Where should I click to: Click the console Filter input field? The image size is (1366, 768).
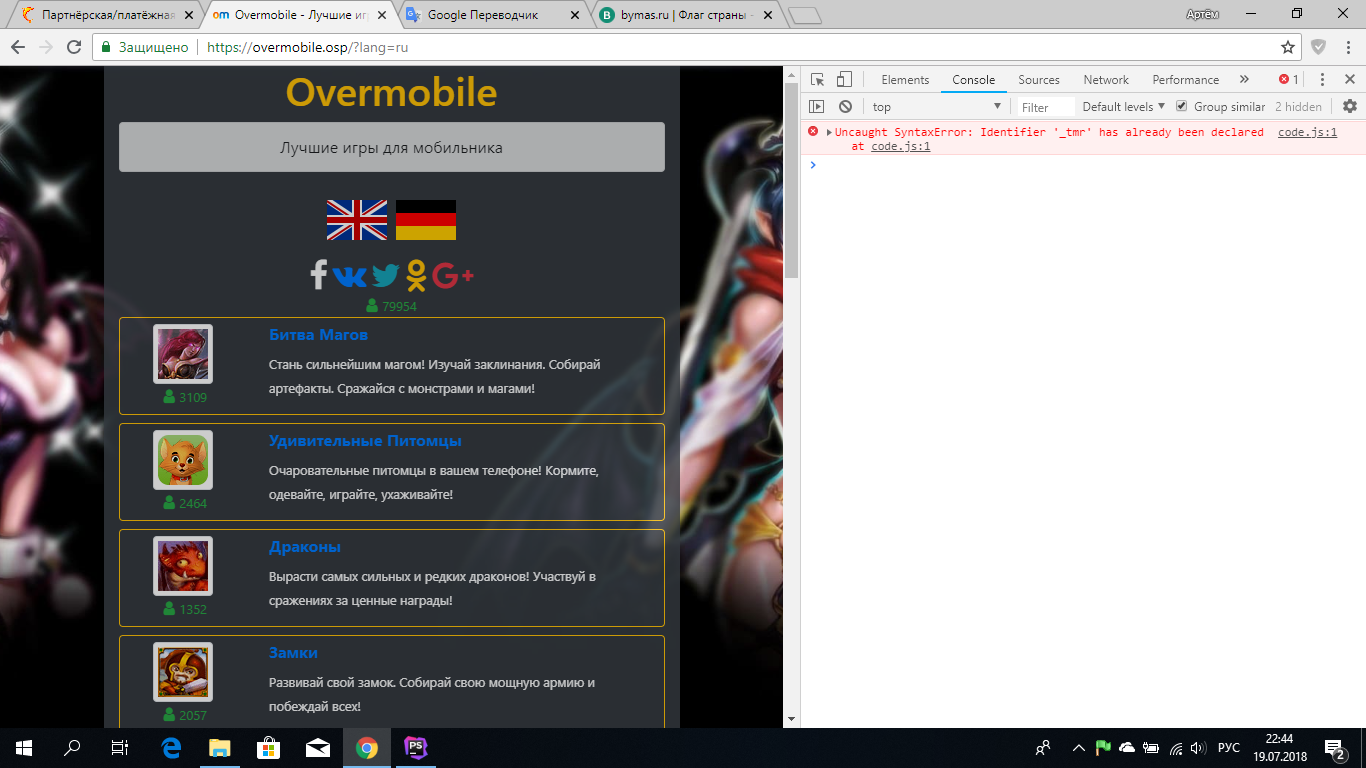pyautogui.click(x=1046, y=107)
